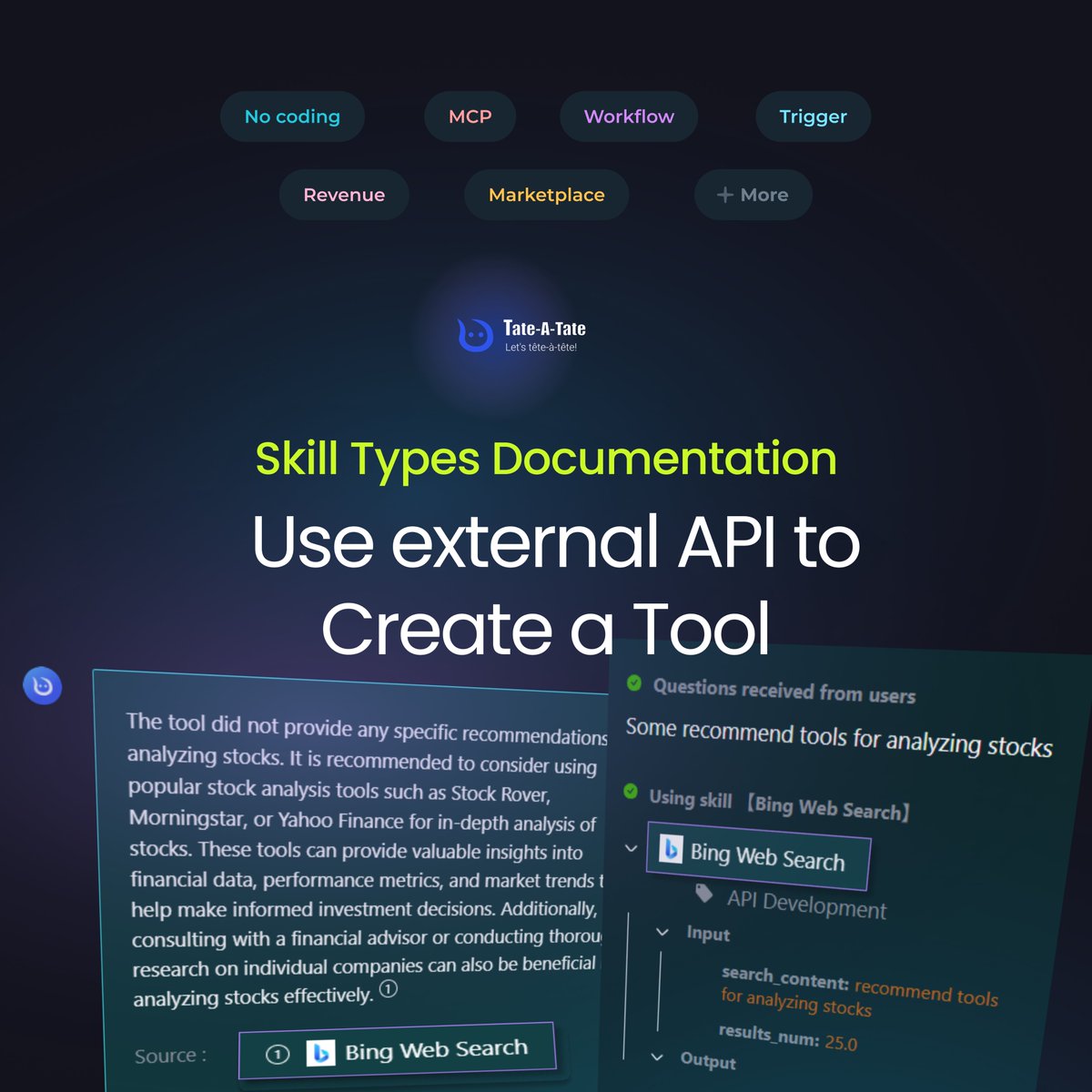This screenshot has width=1092, height=1092.
Task: Click the Let's tête-à-tête tagline
Action: tap(541, 348)
